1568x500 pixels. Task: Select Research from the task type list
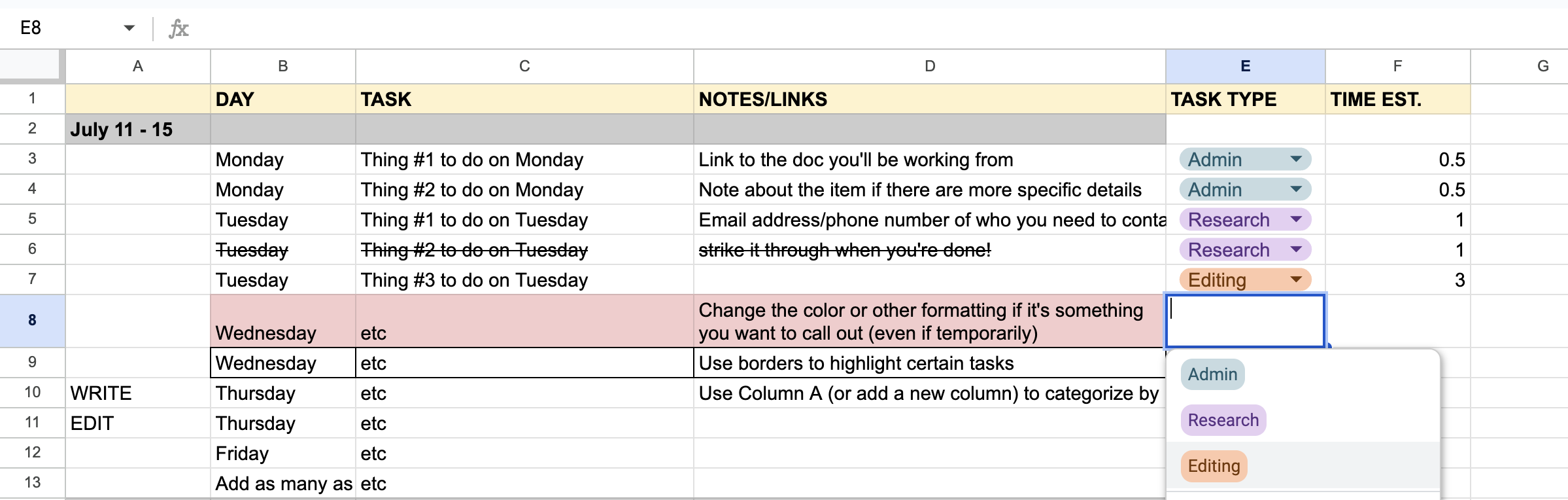point(1222,420)
